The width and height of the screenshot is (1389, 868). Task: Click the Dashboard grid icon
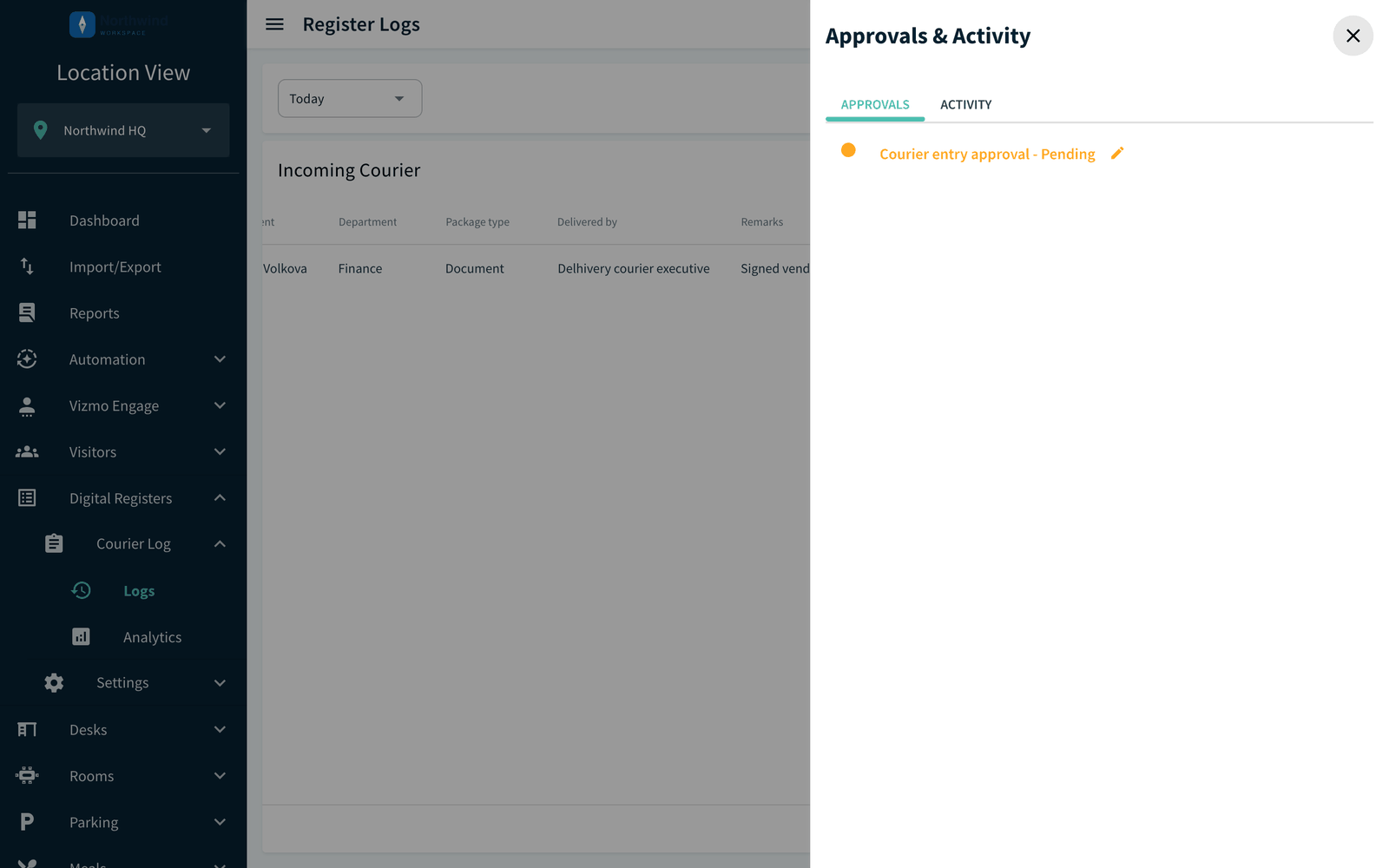[27, 220]
